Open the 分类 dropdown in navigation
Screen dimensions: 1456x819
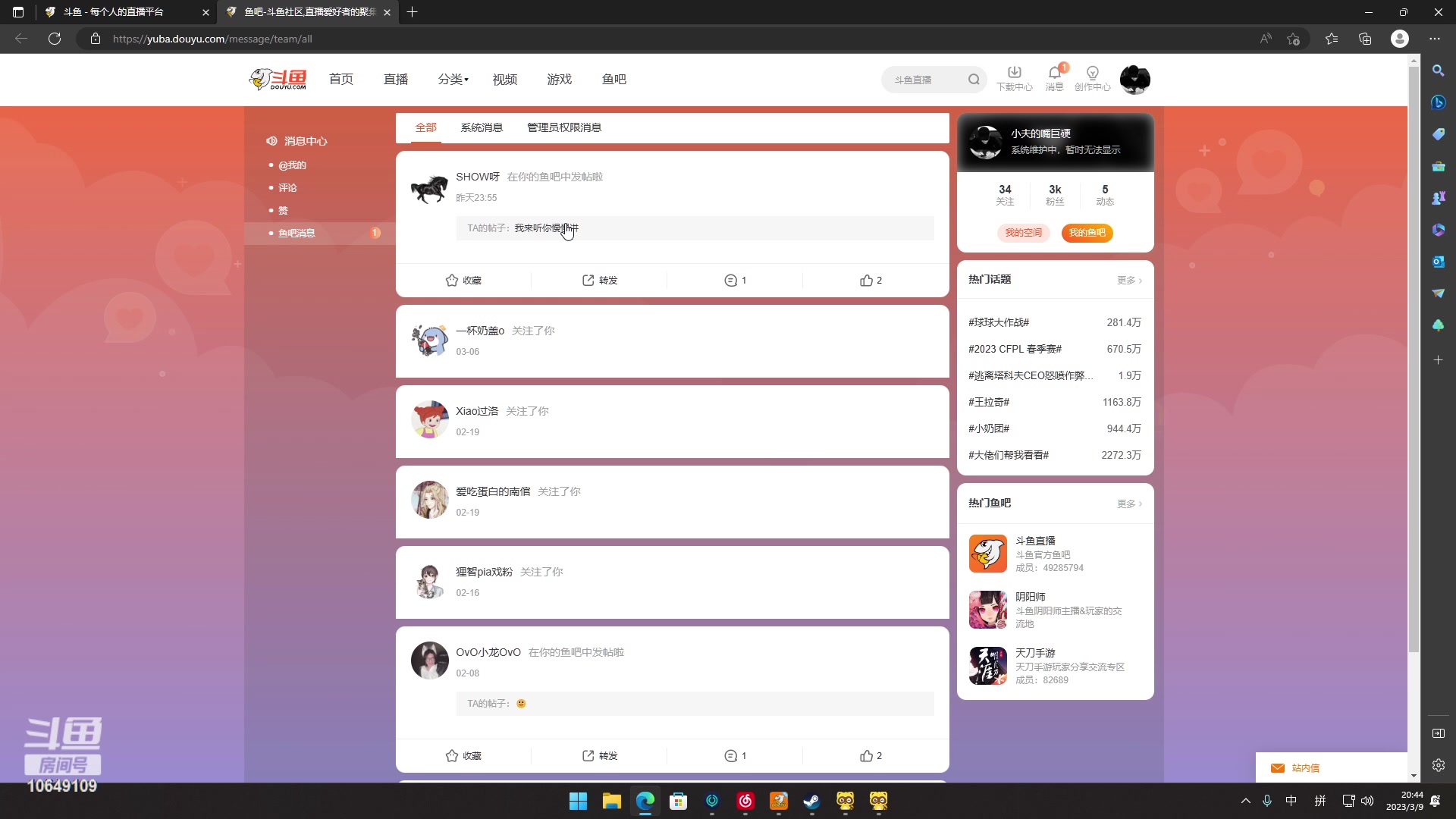453,79
